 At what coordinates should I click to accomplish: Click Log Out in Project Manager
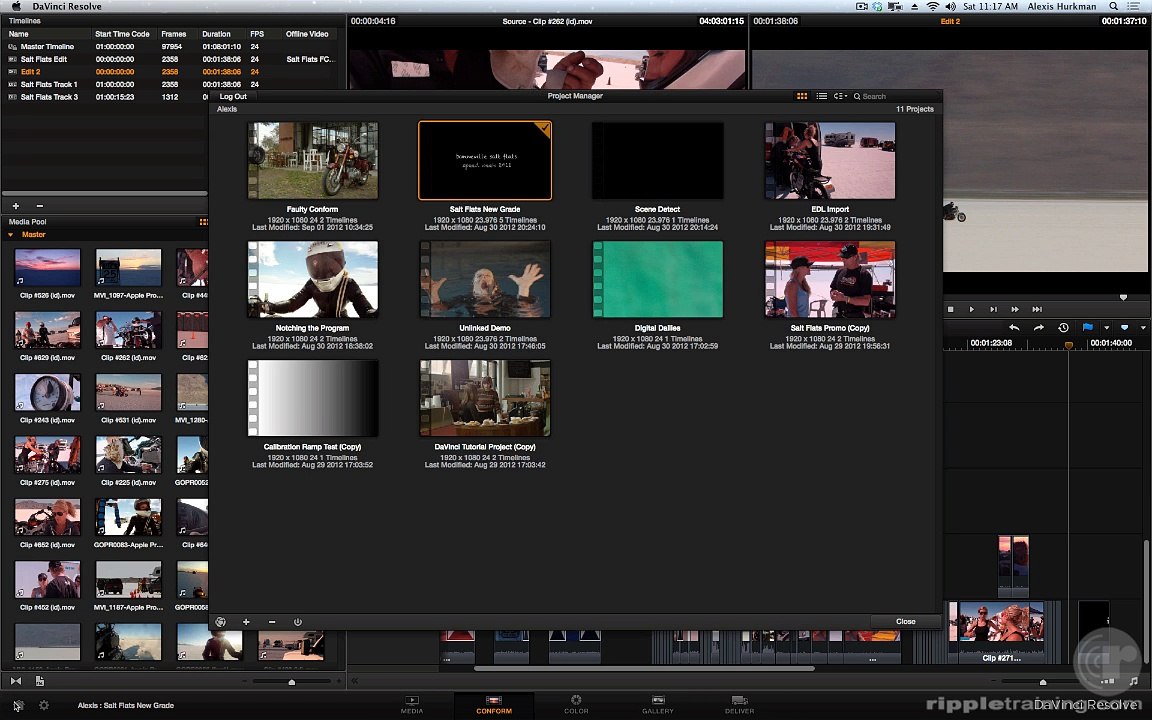pos(233,96)
